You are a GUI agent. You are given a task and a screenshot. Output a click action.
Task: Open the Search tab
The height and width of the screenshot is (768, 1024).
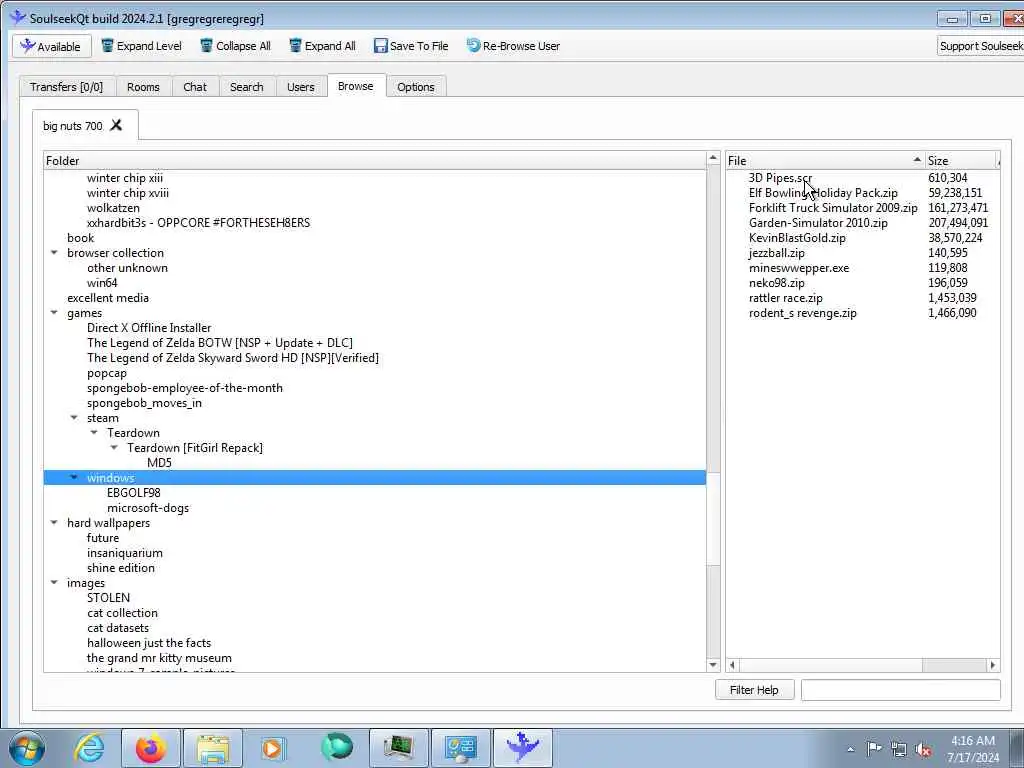(x=246, y=87)
